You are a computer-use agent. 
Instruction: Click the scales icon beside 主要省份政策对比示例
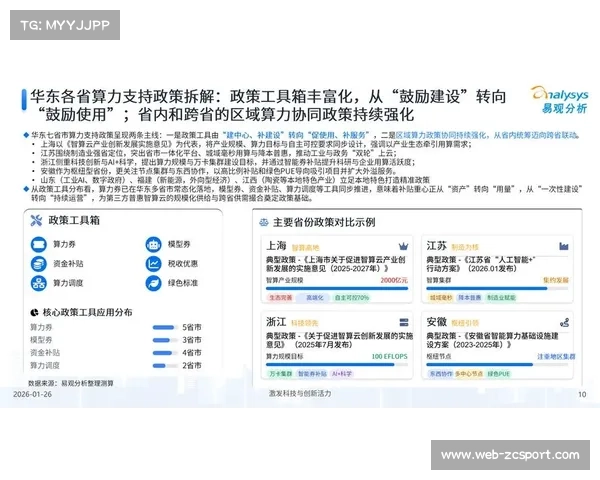(x=264, y=222)
